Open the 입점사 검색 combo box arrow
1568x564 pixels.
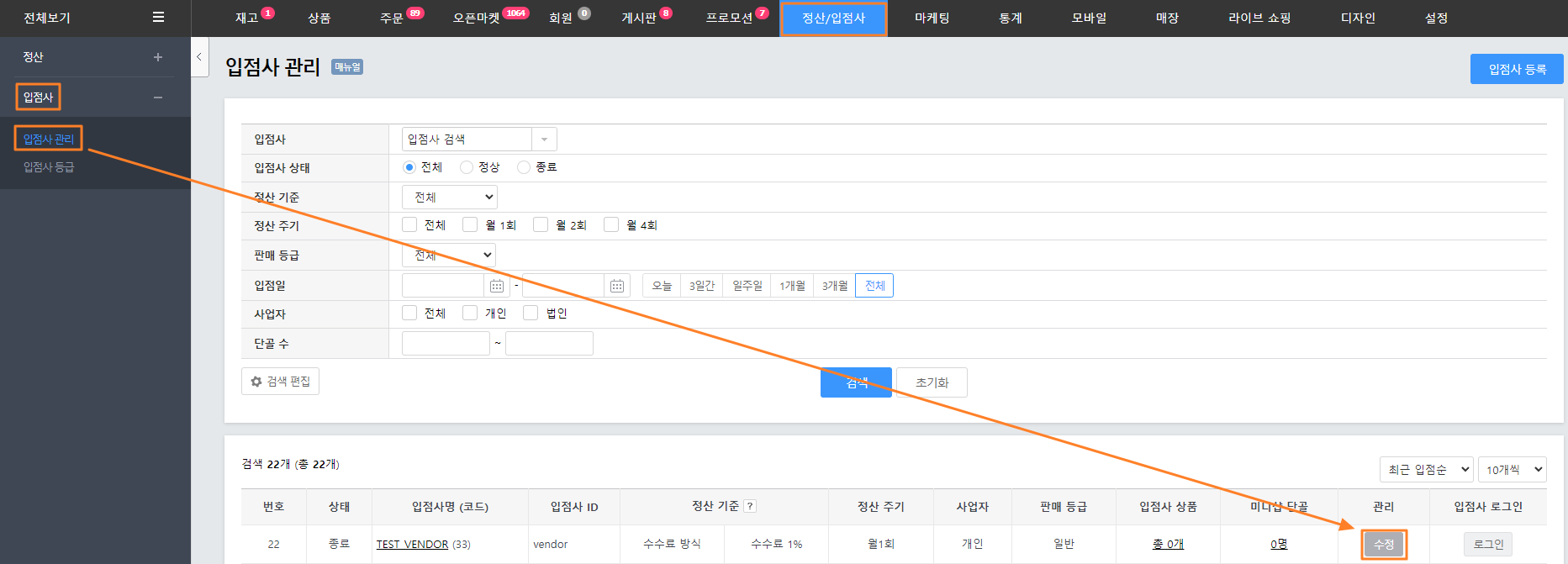(544, 140)
